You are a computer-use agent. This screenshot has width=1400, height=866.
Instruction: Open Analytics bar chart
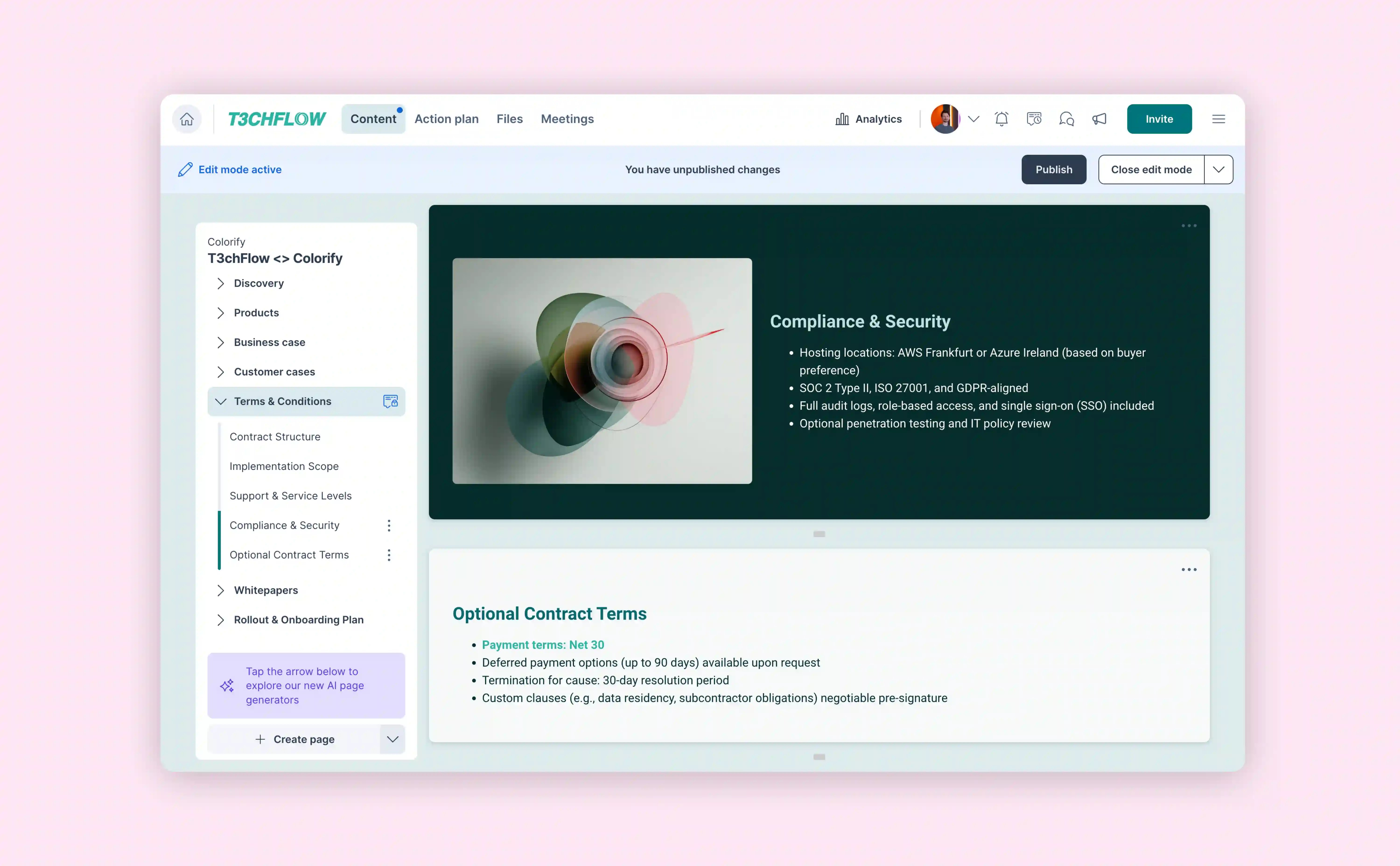coord(868,119)
